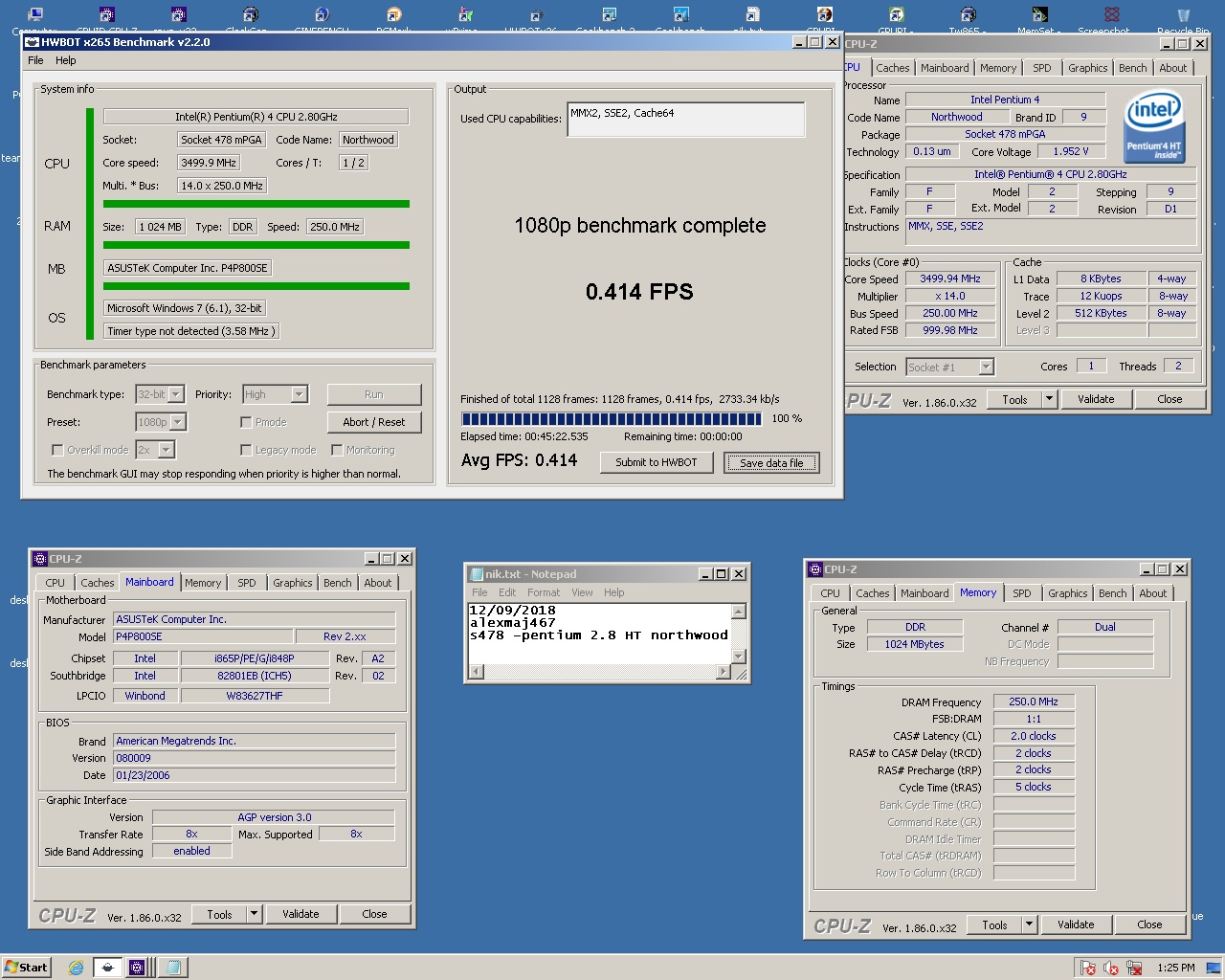Open the Start menu
Image resolution: width=1225 pixels, height=980 pixels.
26,968
